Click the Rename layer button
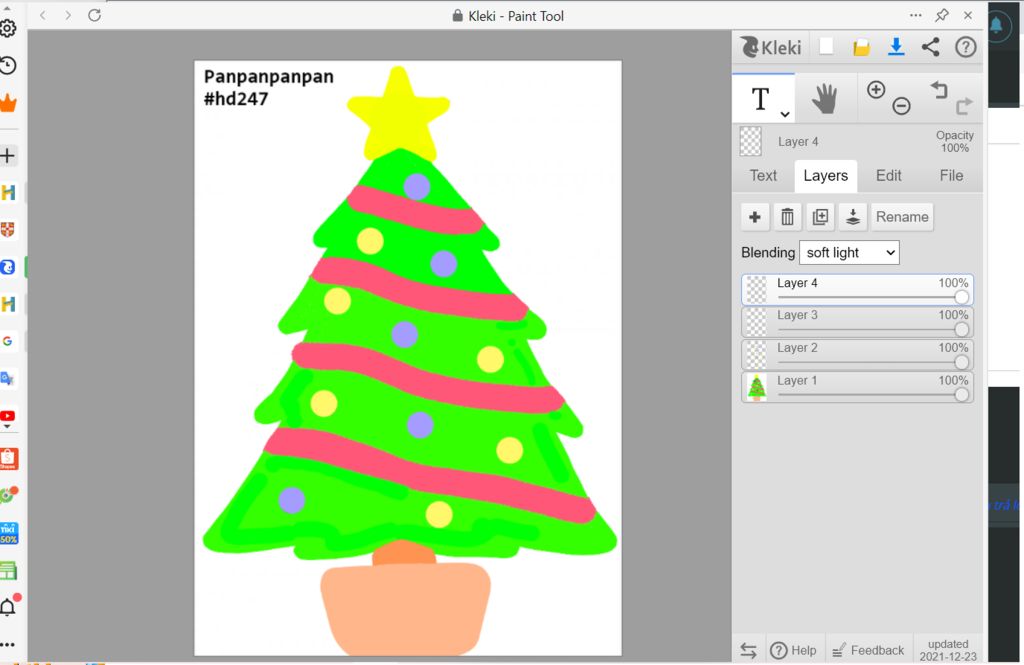1024x665 pixels. (x=902, y=217)
